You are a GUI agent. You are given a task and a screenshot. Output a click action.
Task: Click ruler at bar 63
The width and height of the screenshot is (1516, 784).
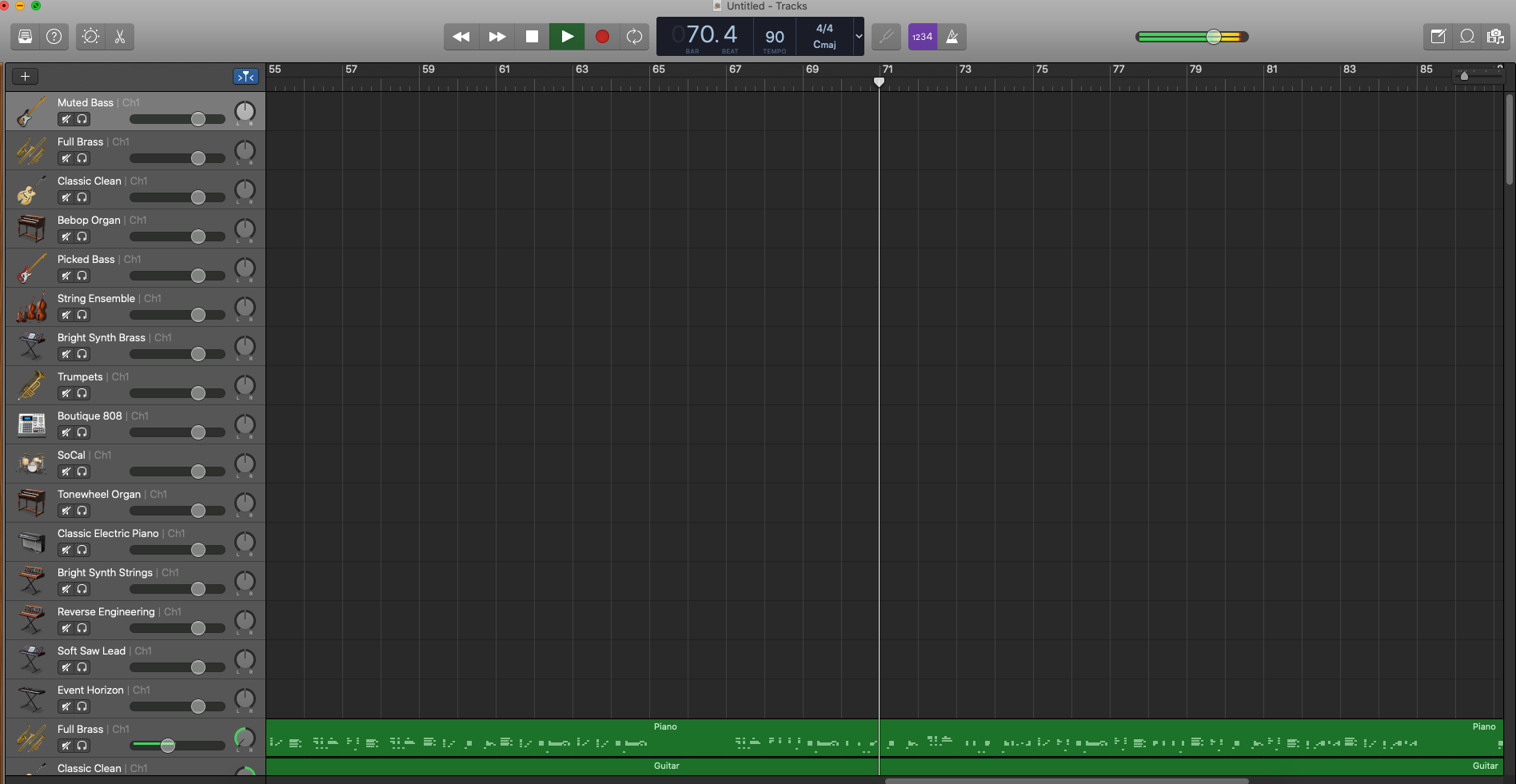(x=581, y=70)
